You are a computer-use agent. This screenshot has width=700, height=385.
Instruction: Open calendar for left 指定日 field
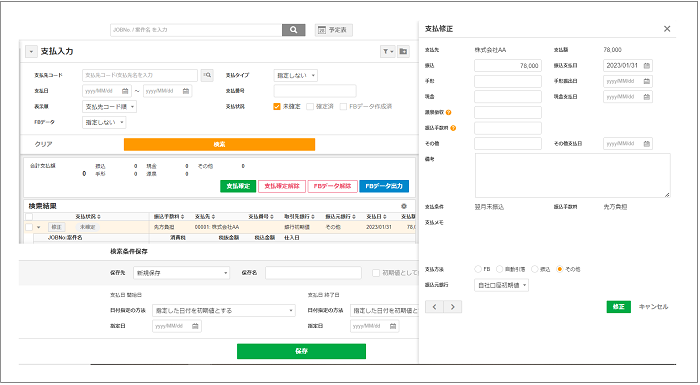pos(195,326)
